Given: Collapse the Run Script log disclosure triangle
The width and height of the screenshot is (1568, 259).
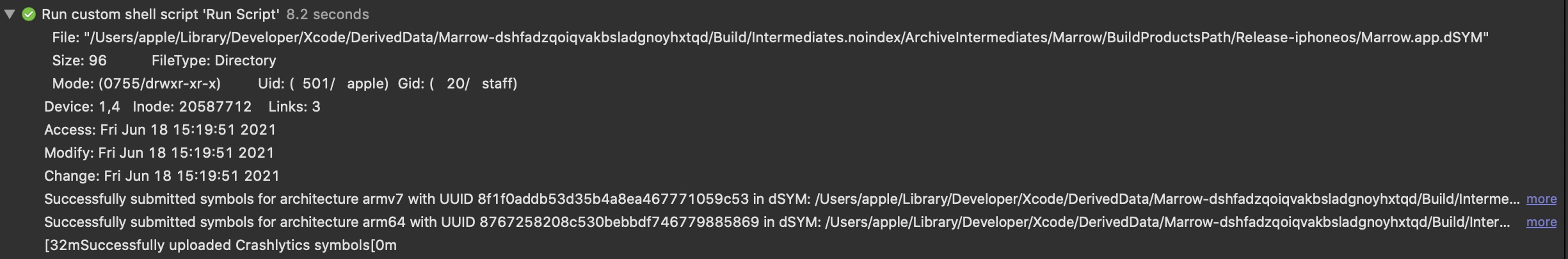Looking at the screenshot, I should (x=10, y=14).
